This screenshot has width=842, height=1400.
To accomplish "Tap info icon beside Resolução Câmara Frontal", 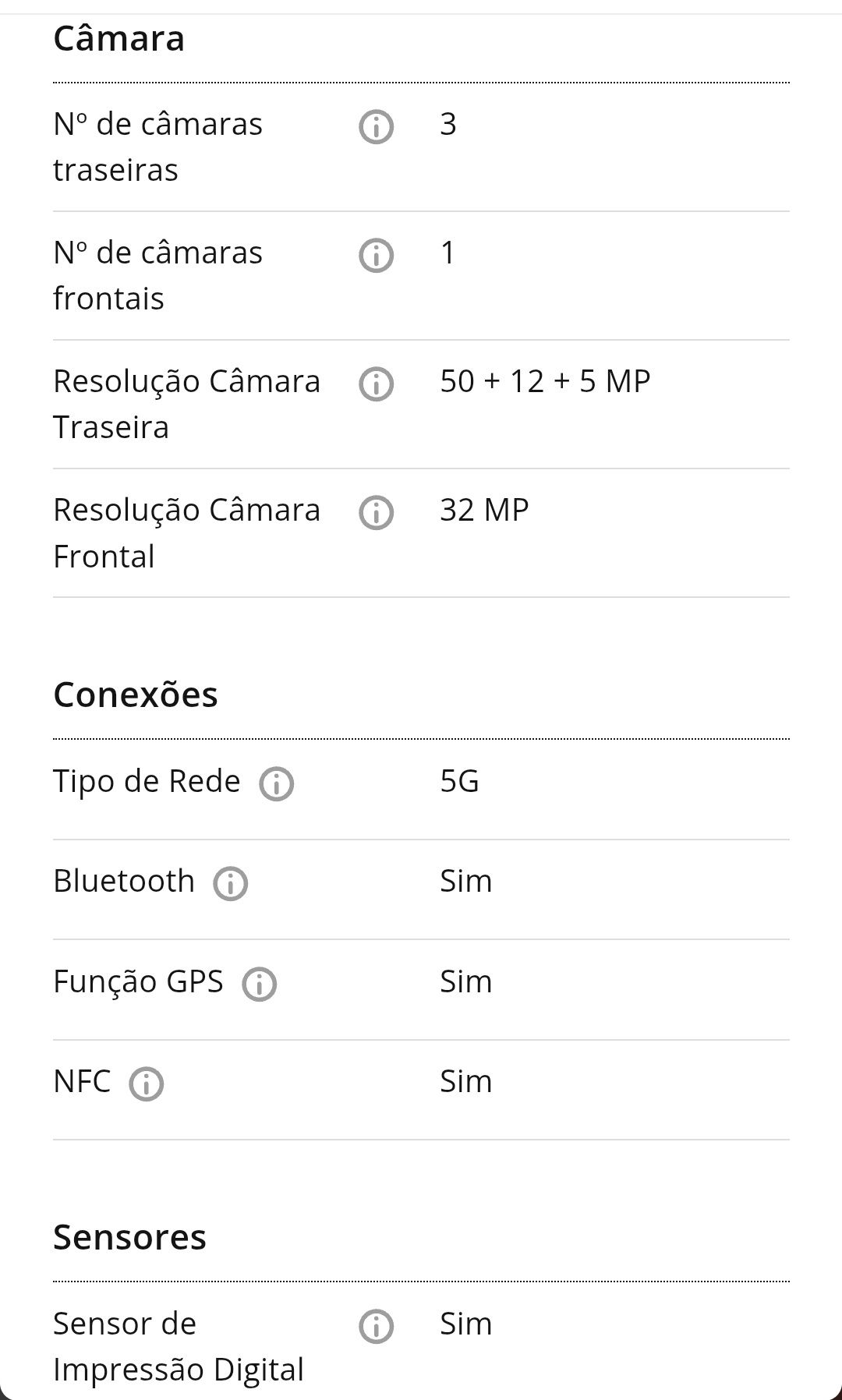I will 376,512.
